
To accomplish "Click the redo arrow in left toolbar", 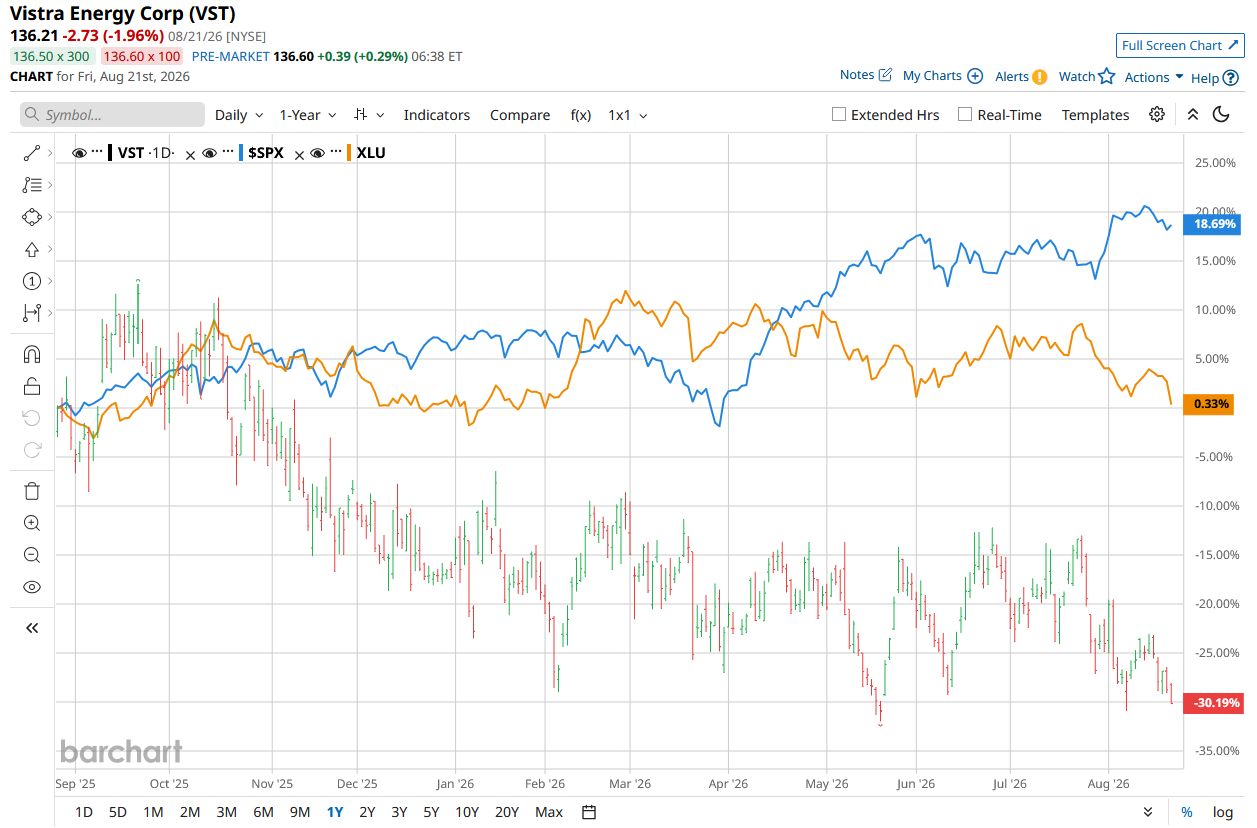I will pos(31,450).
